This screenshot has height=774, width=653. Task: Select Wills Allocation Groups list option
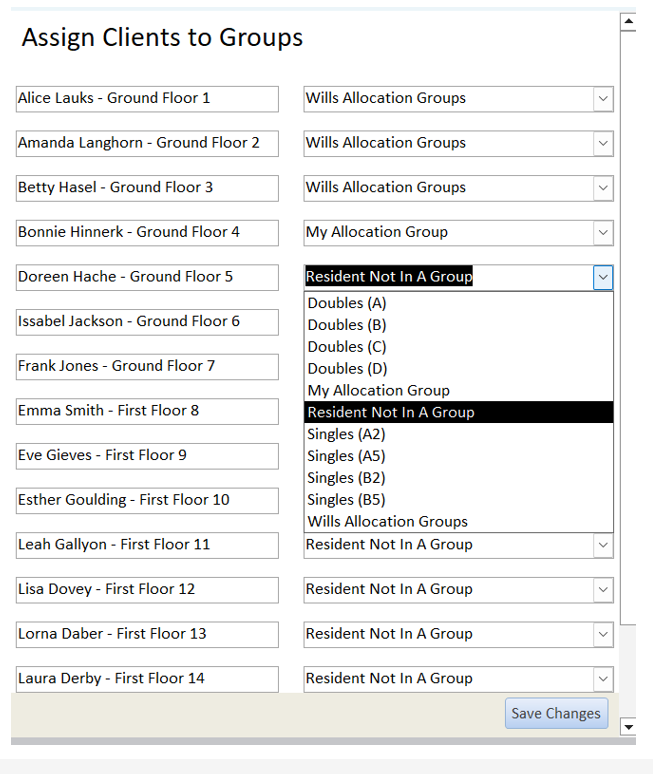(x=459, y=521)
